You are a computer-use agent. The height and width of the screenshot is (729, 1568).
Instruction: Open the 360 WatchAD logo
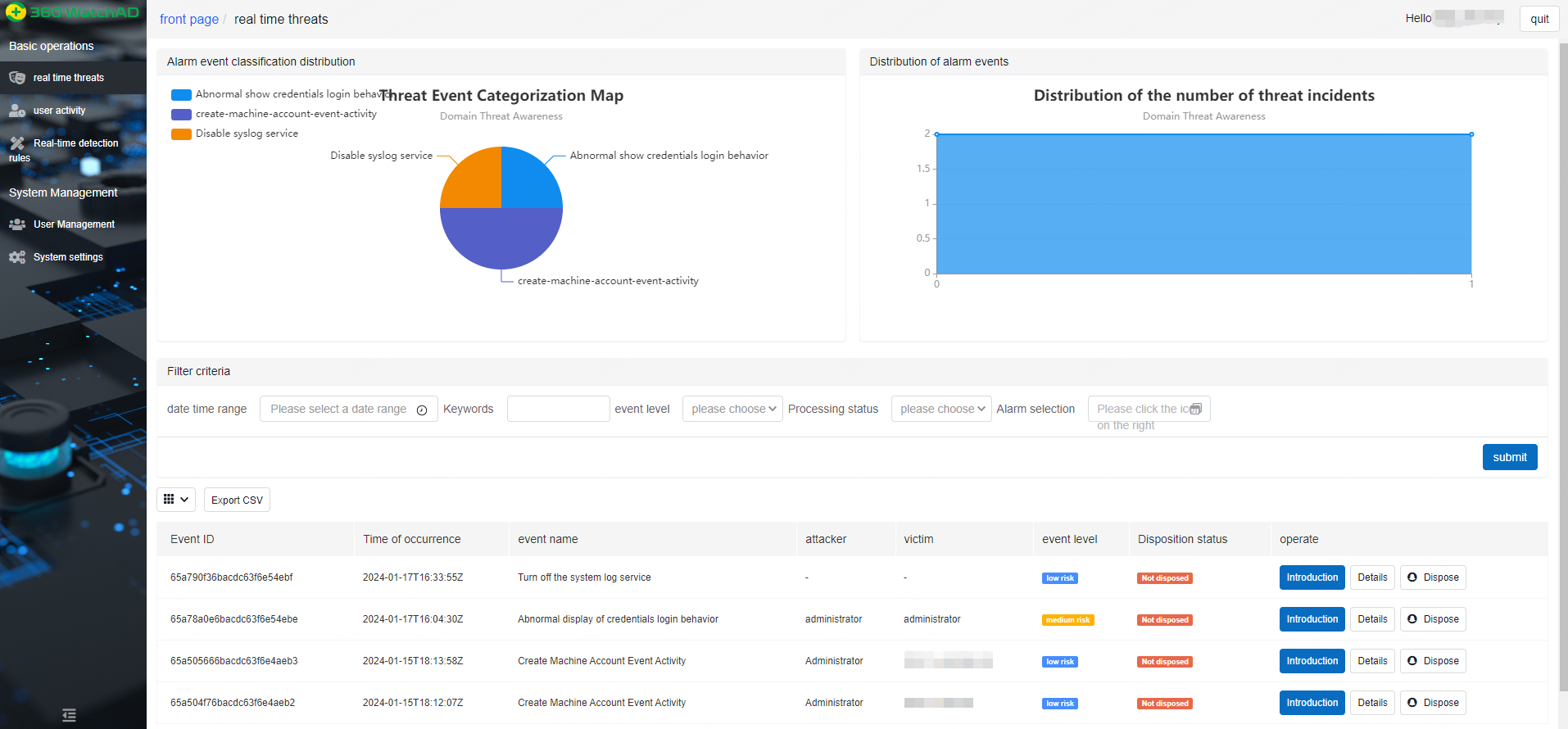[x=73, y=12]
